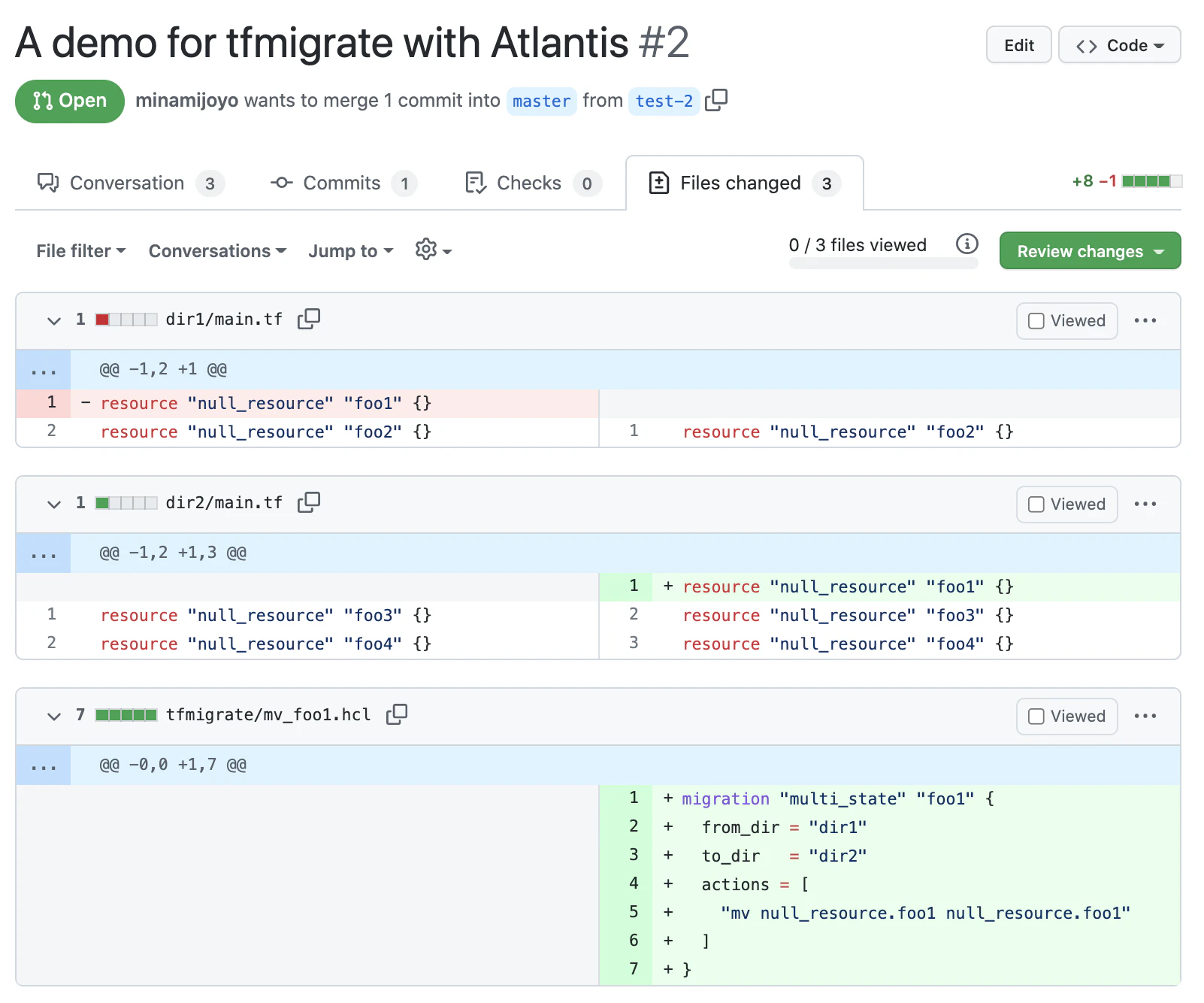Open more options for dir2/main.tf
This screenshot has height=1003, width=1204.
[x=1145, y=505]
